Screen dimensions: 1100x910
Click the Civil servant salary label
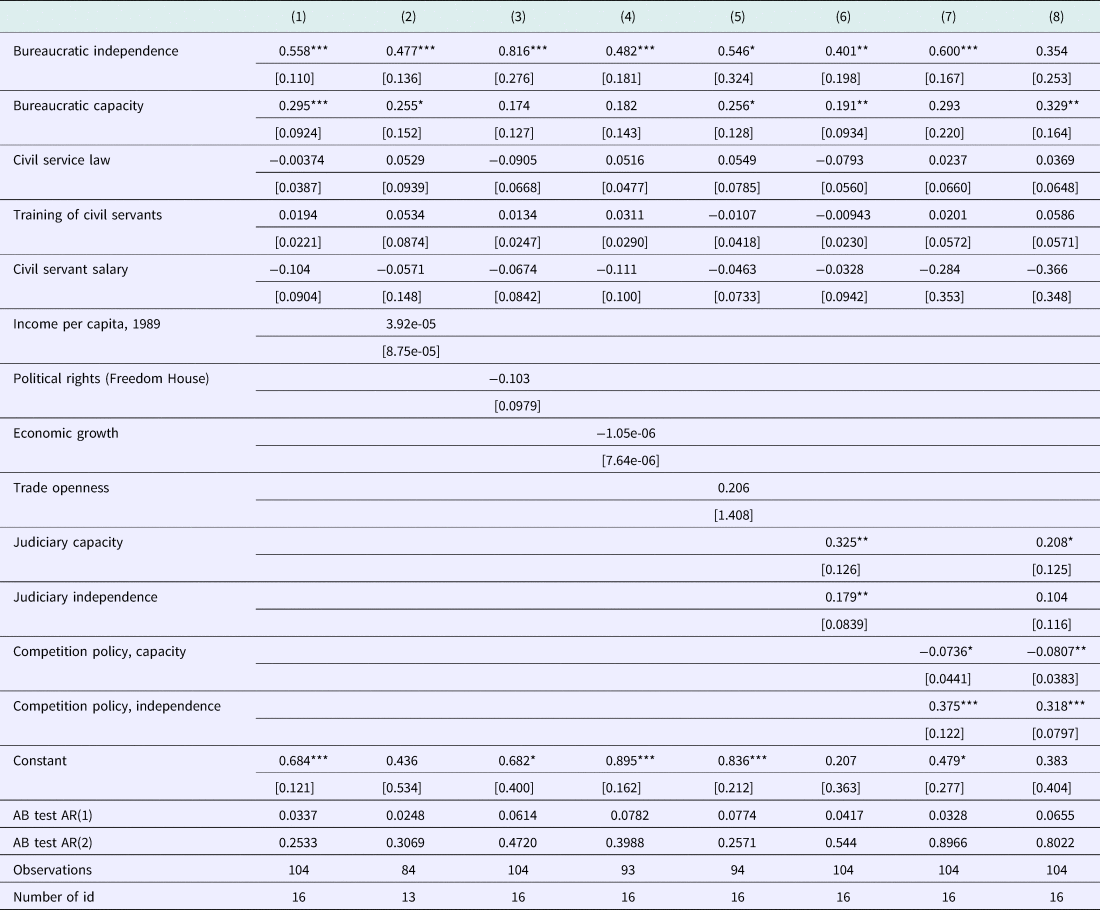point(70,269)
